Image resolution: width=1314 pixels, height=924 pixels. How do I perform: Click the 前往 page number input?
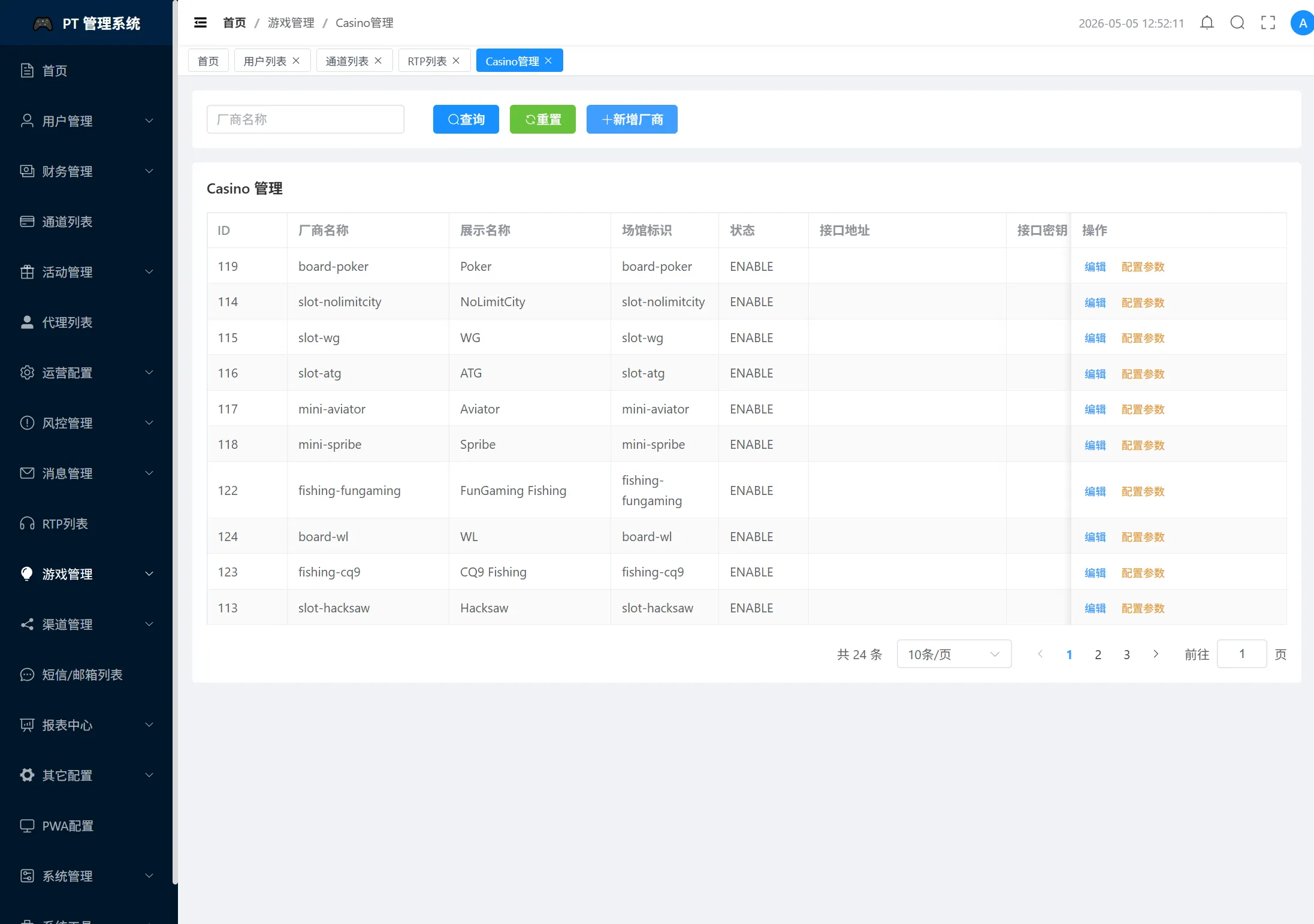pyautogui.click(x=1241, y=654)
